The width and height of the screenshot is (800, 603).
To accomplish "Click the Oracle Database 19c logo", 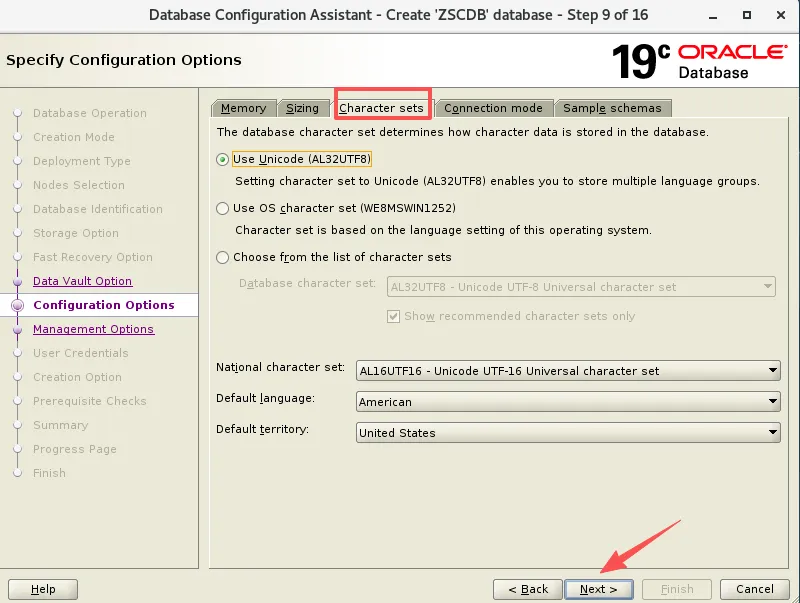I will (x=699, y=62).
